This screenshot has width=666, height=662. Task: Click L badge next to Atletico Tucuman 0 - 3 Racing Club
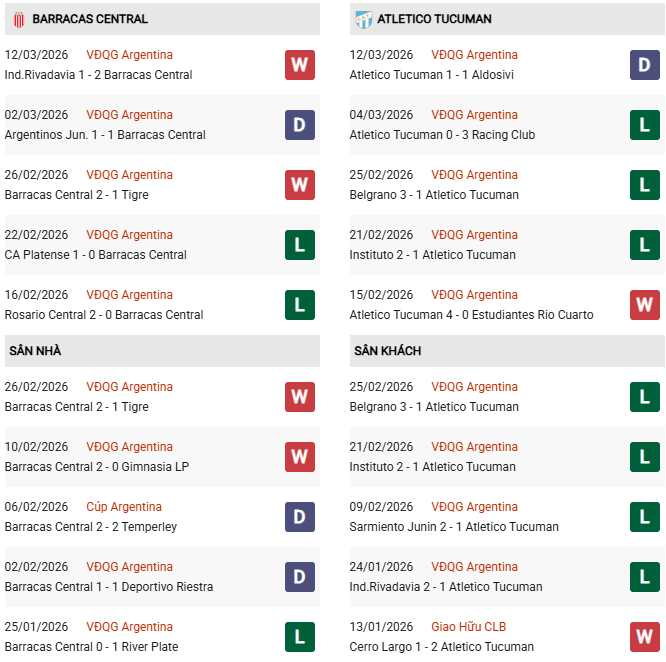coord(644,125)
